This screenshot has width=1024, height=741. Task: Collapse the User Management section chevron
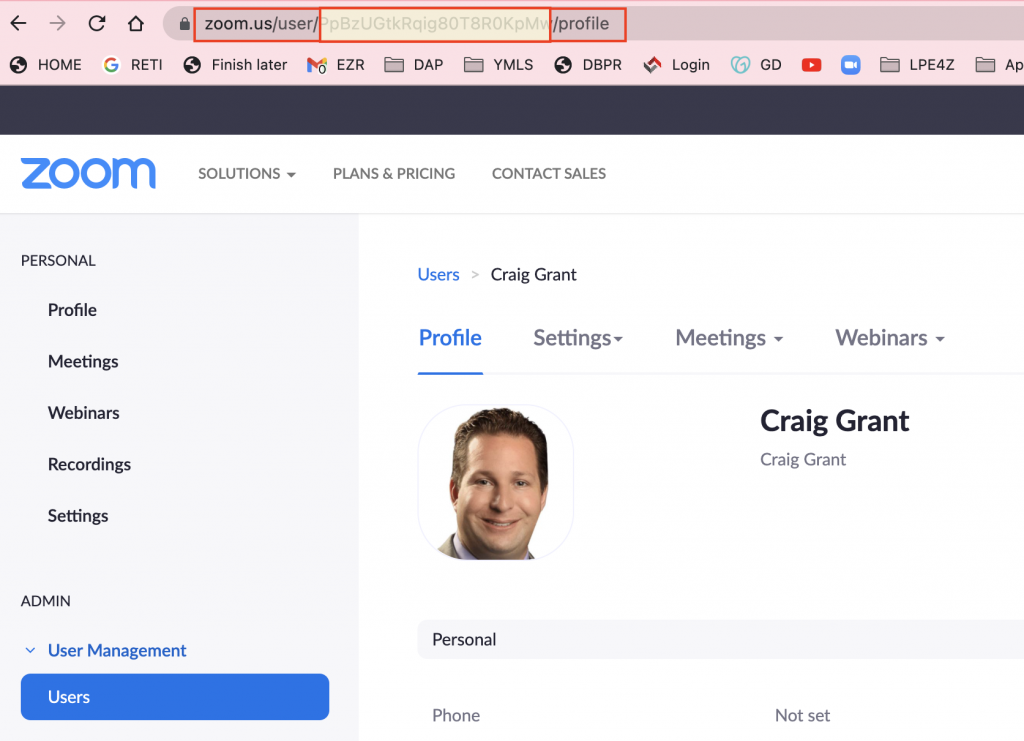[30, 650]
